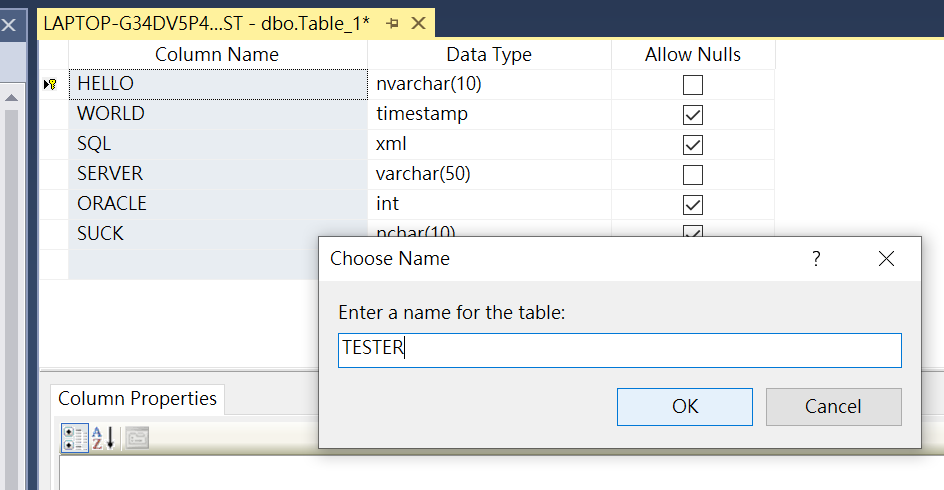Image resolution: width=944 pixels, height=490 pixels.
Task: Click the Categorized view icon in Column Properties
Action: coord(74,437)
